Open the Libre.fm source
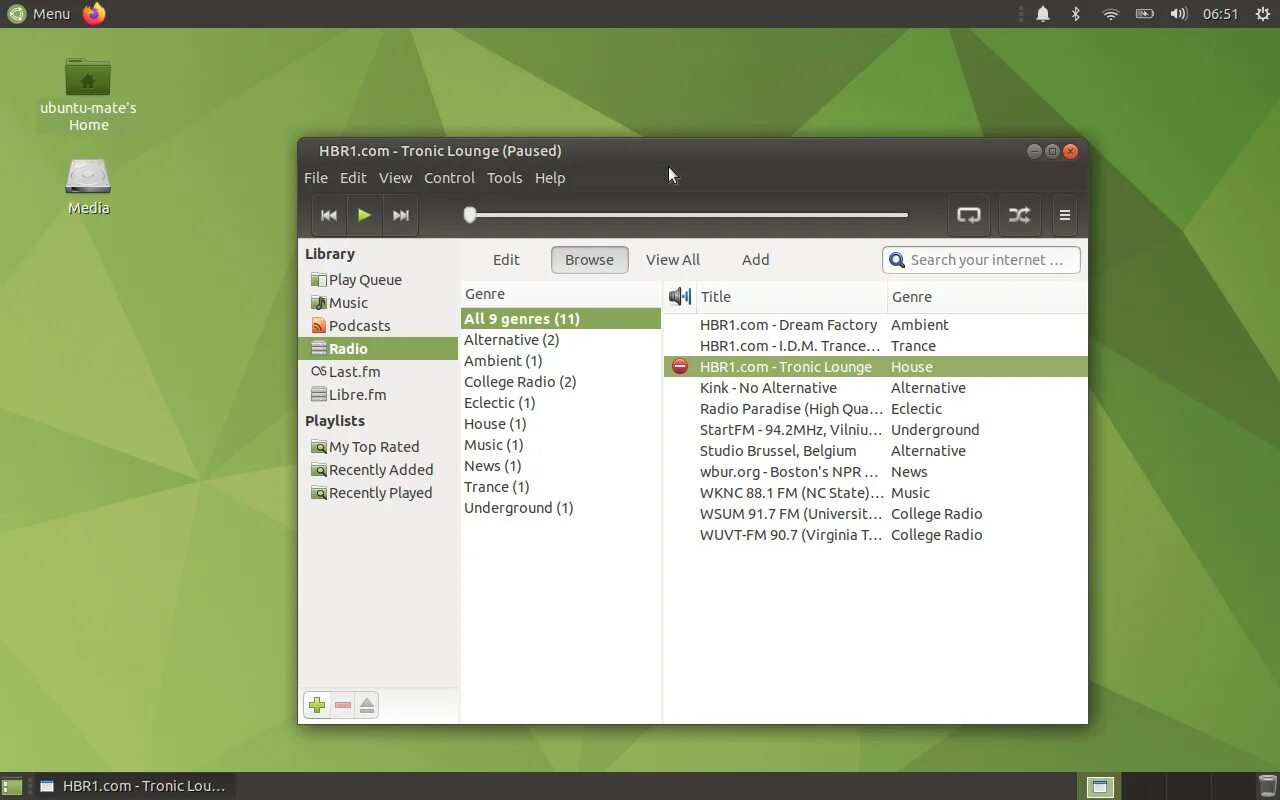1280x800 pixels. pyautogui.click(x=378, y=395)
